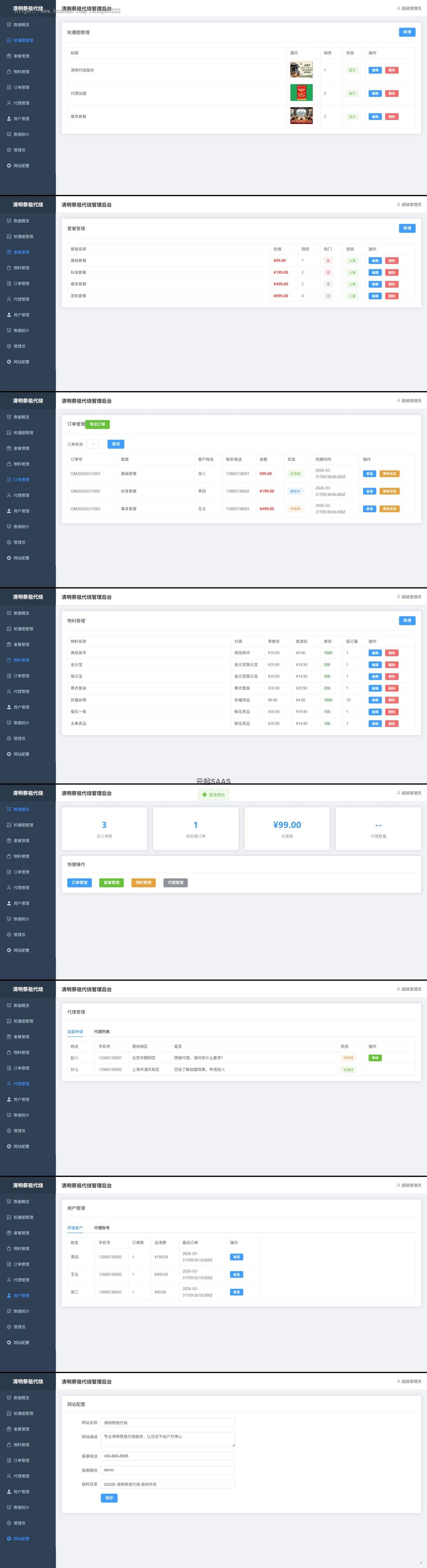Click 查看 for user 王五 in 用户管理

pyautogui.click(x=236, y=1274)
